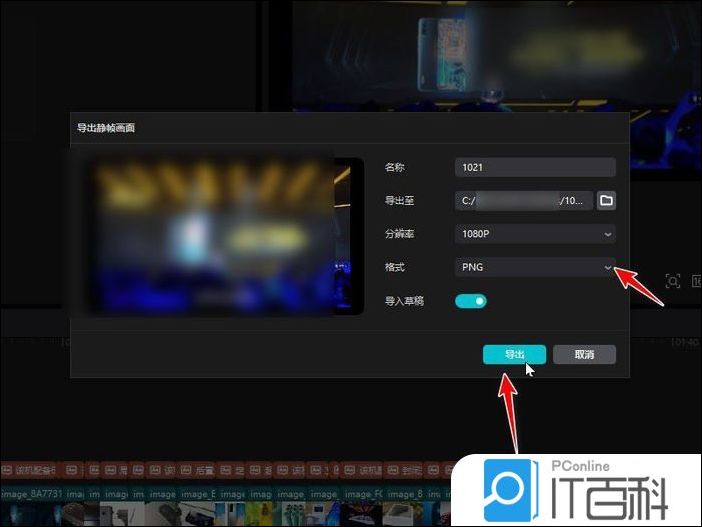Select the image_8A7731 clip in the timeline
The width and height of the screenshot is (702, 527).
tap(32, 505)
